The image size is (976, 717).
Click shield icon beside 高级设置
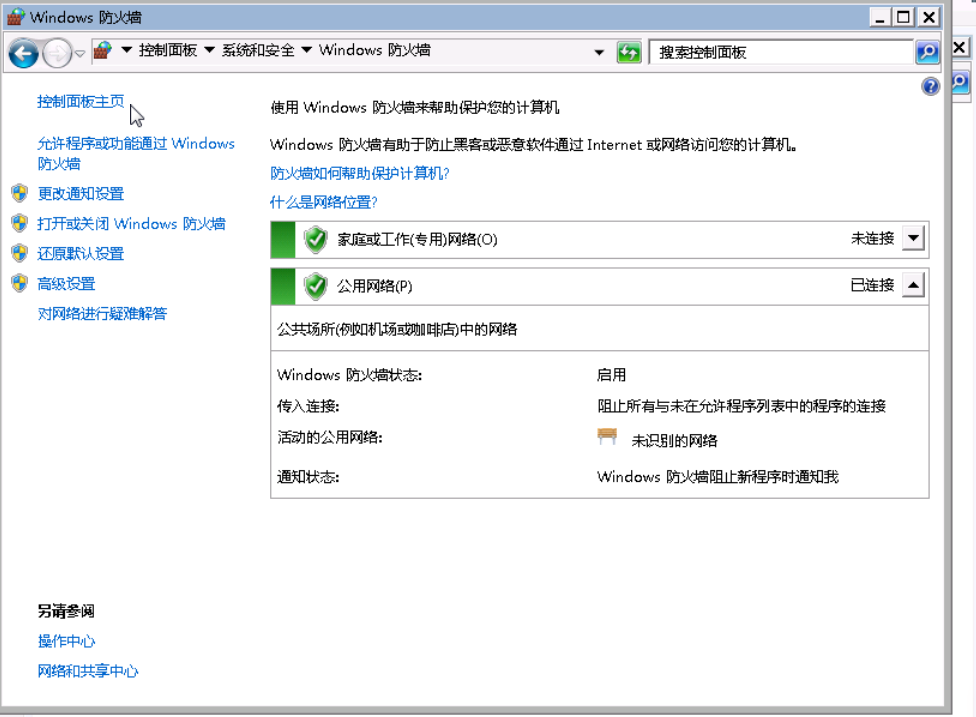pyautogui.click(x=20, y=283)
